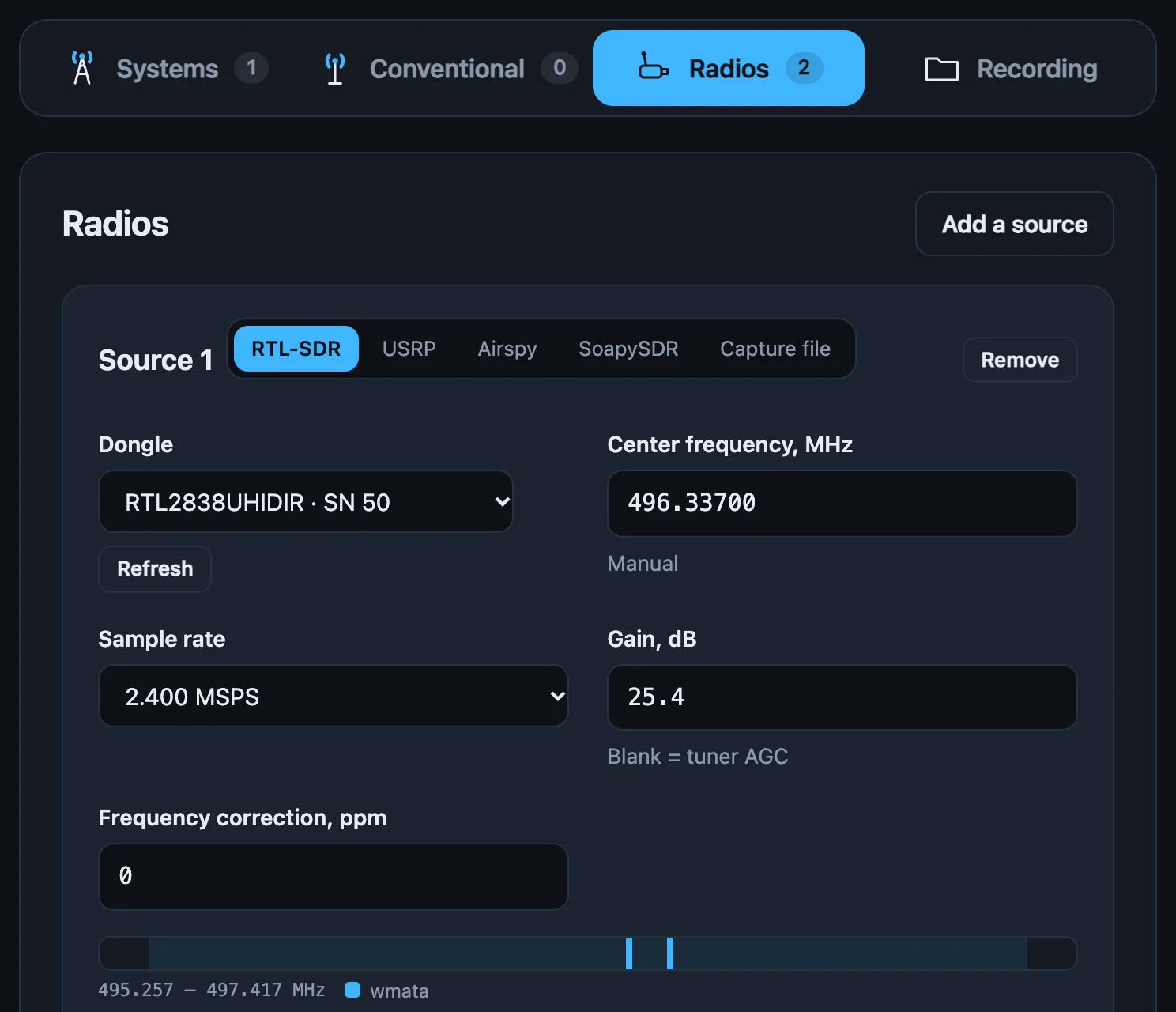
Task: Refresh the dongle list
Action: coord(155,568)
